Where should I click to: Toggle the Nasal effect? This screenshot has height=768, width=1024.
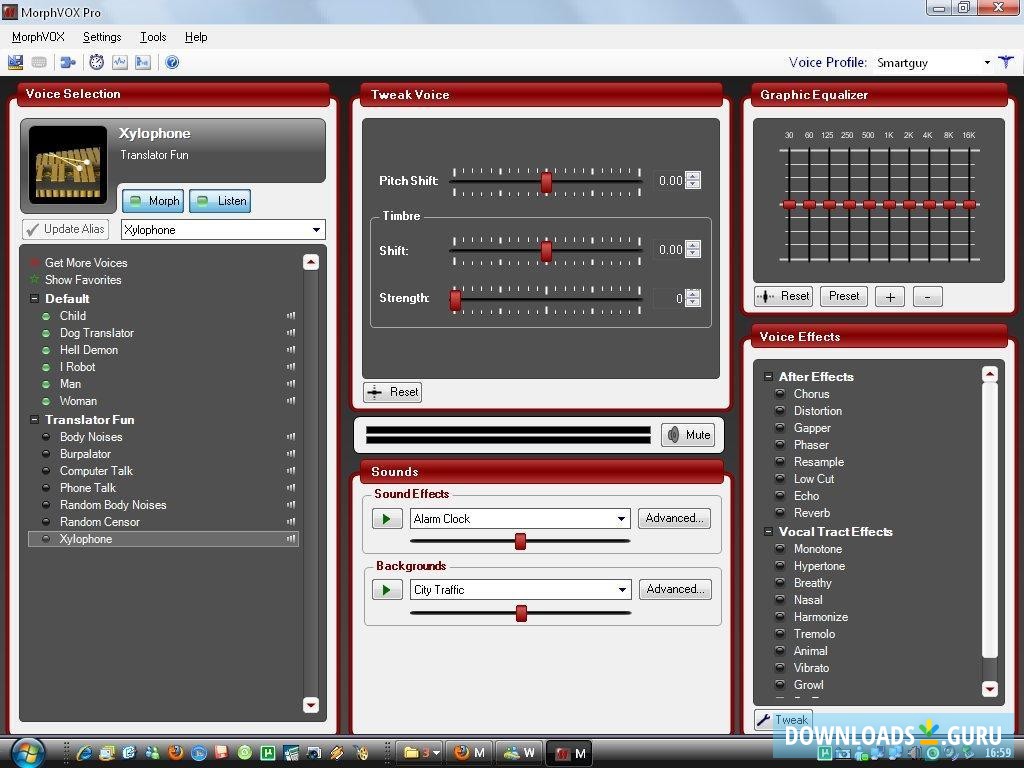(x=780, y=600)
